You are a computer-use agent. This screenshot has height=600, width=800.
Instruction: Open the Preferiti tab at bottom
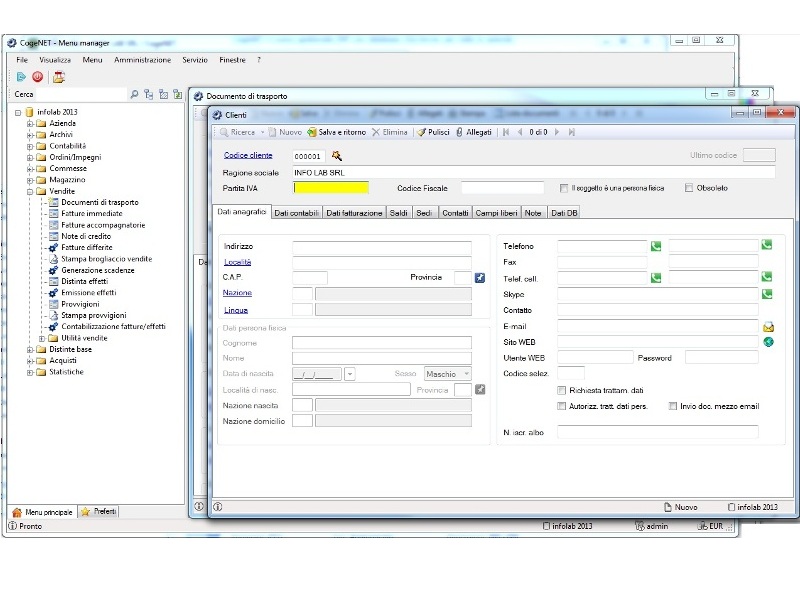point(99,511)
